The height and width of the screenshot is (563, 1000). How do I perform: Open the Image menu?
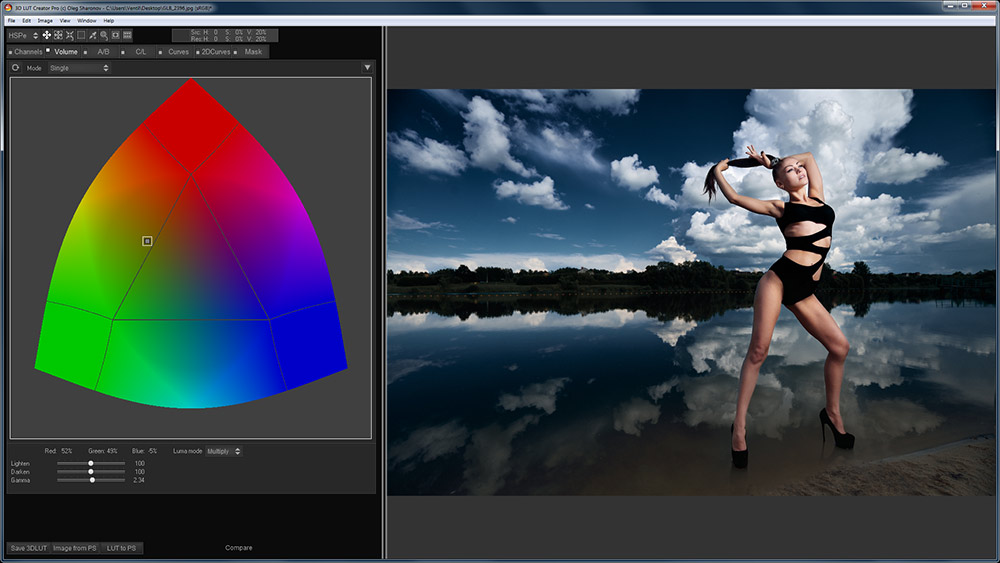click(45, 20)
